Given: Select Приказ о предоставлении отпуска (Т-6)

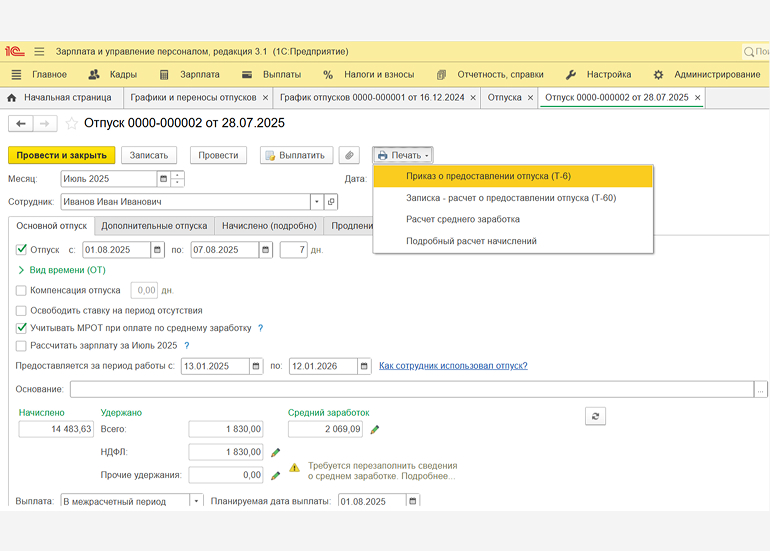Looking at the screenshot, I should 513,176.
